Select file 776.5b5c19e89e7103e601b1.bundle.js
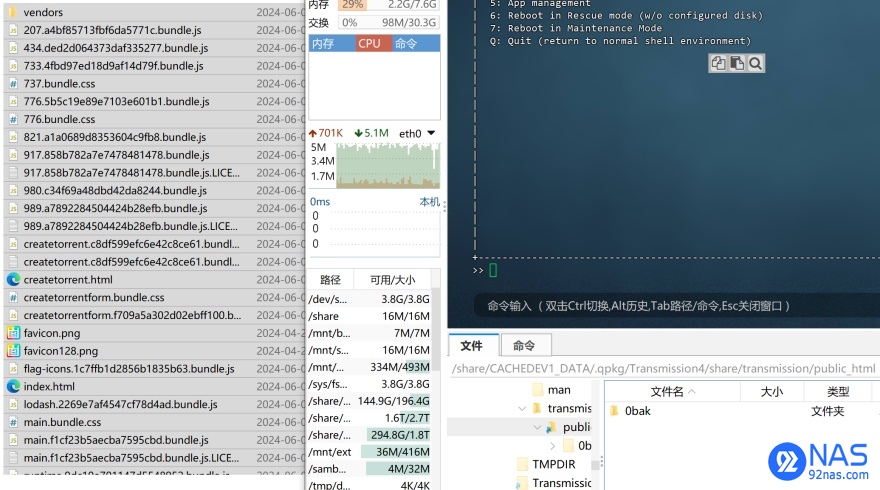The height and width of the screenshot is (490, 880). point(154,102)
